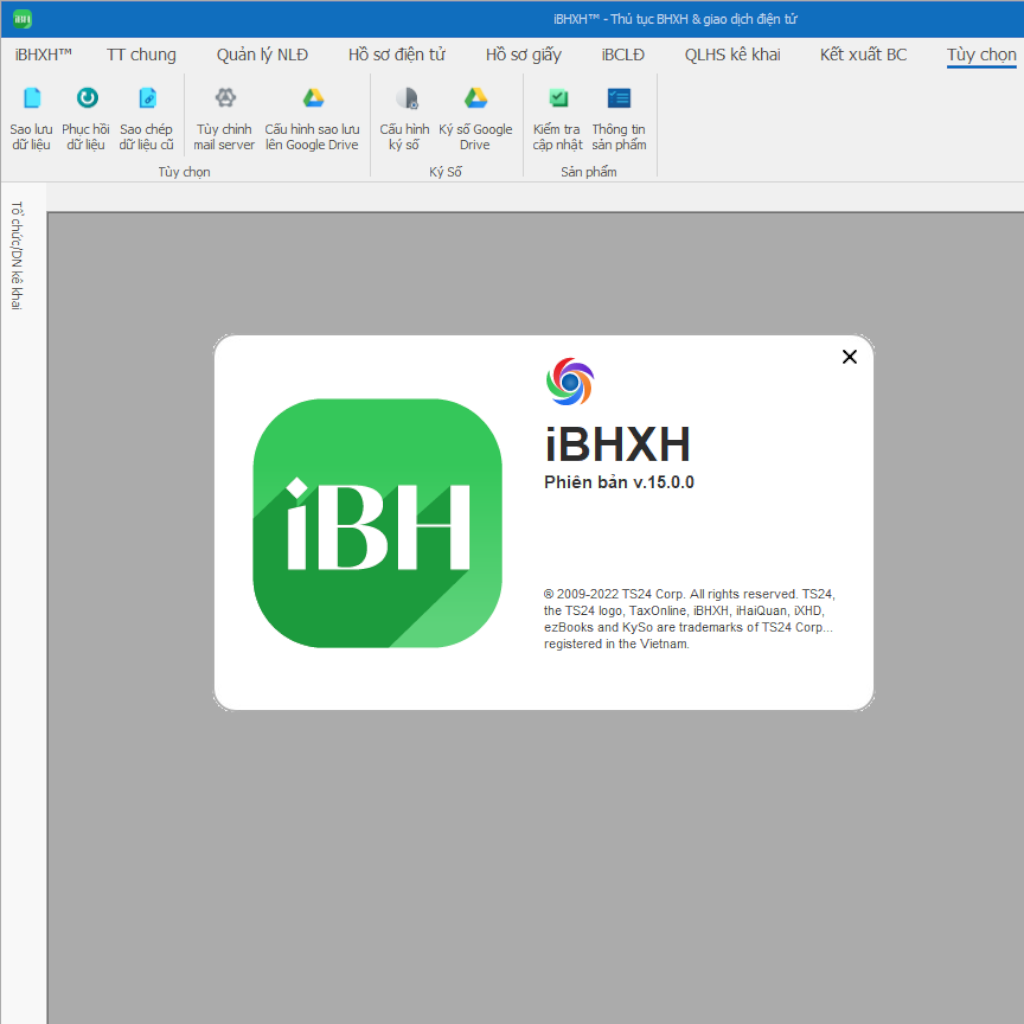Select the Hồ sơ điện tử tab
Screen dimensions: 1024x1024
(396, 55)
